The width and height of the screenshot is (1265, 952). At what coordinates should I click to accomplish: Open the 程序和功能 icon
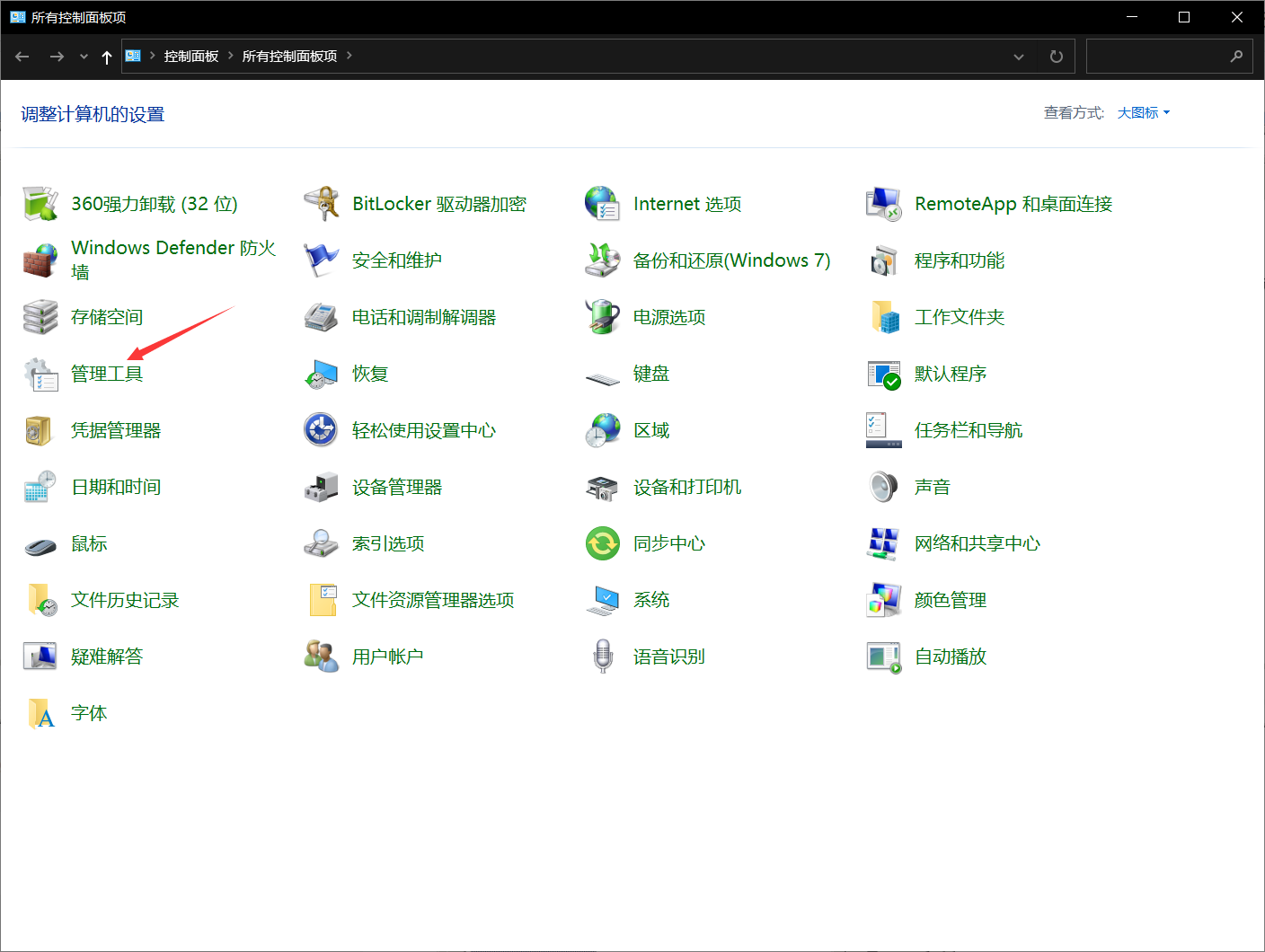coord(884,260)
